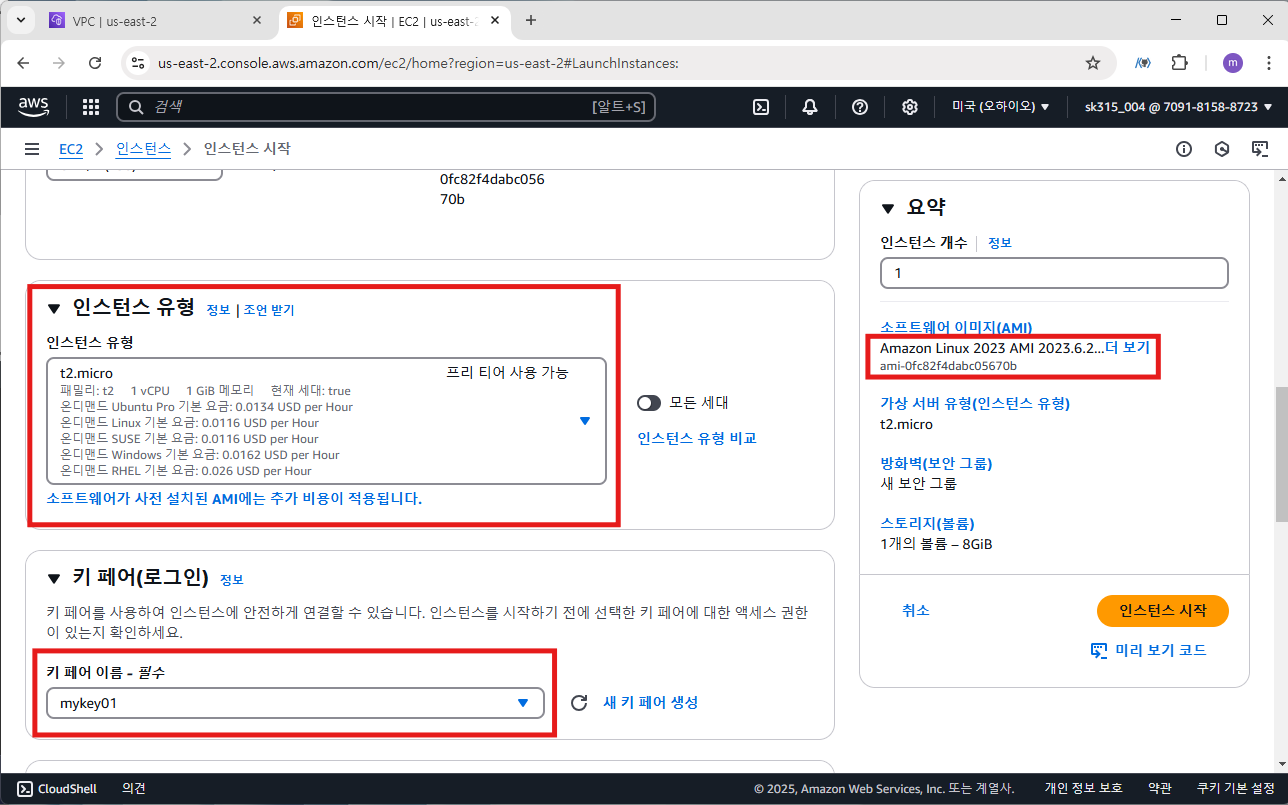Open 정보 link beside 인스턴스 개수
The height and width of the screenshot is (805, 1288).
pos(1000,243)
